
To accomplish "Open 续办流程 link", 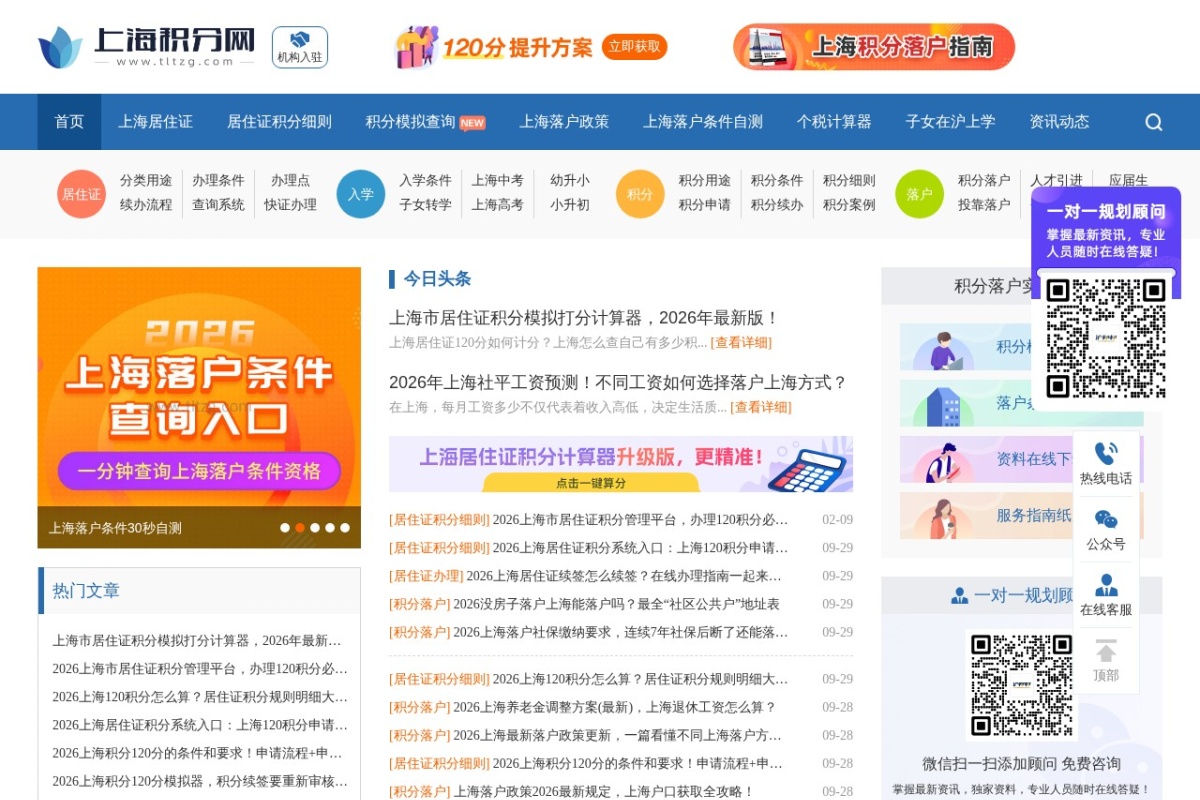I will pos(146,205).
